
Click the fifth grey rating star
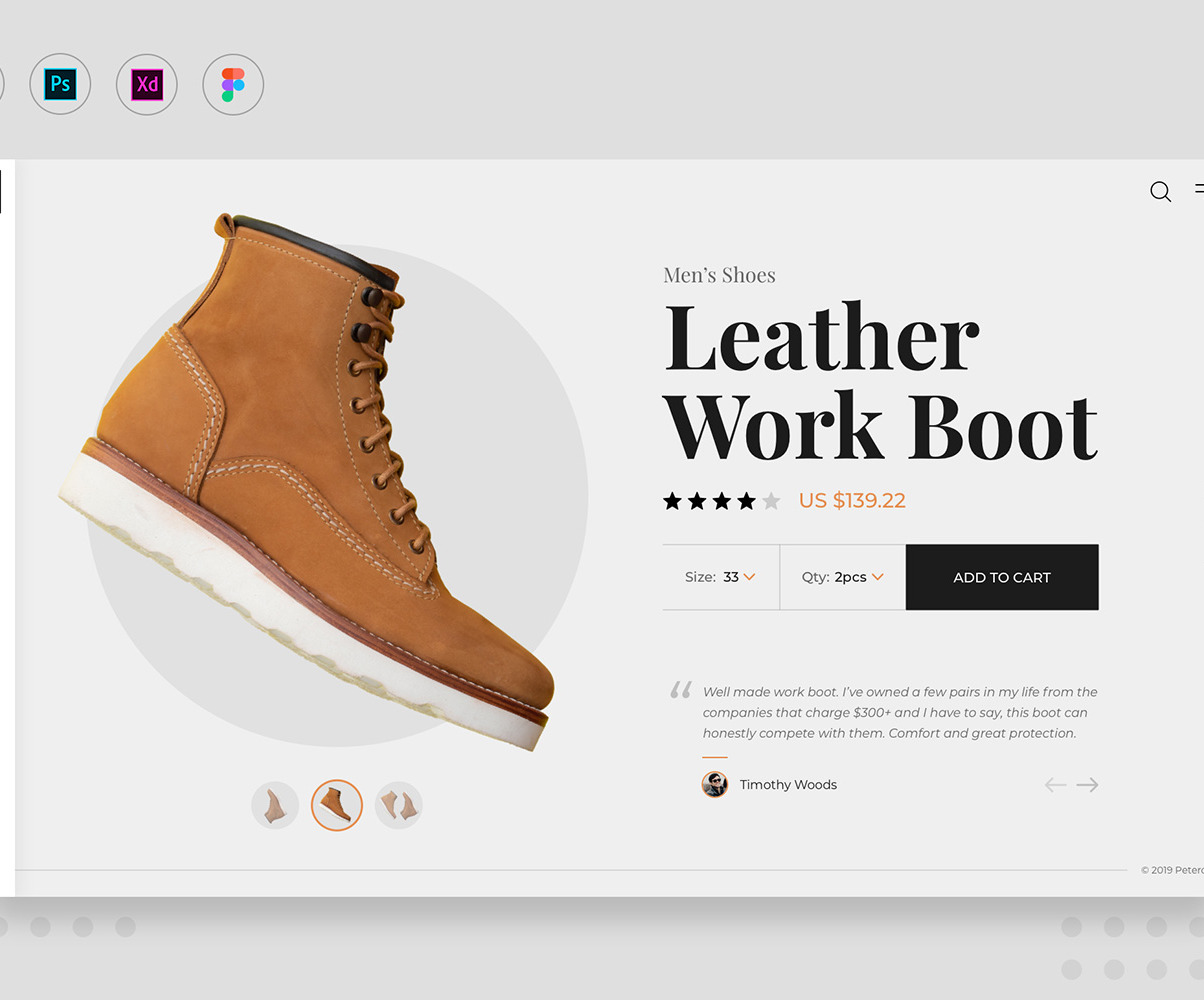[x=771, y=501]
